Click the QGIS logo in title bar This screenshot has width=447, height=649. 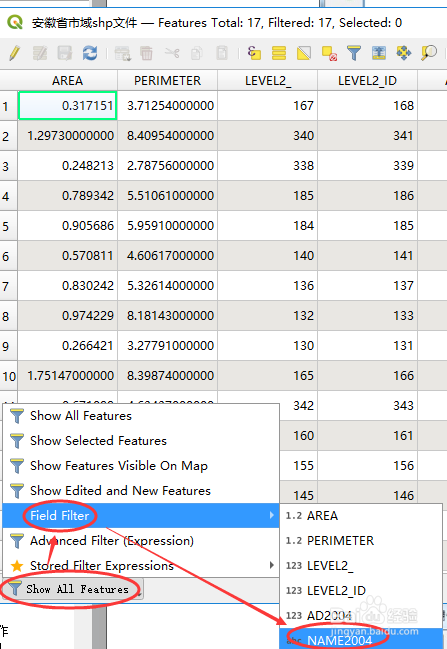pos(15,22)
